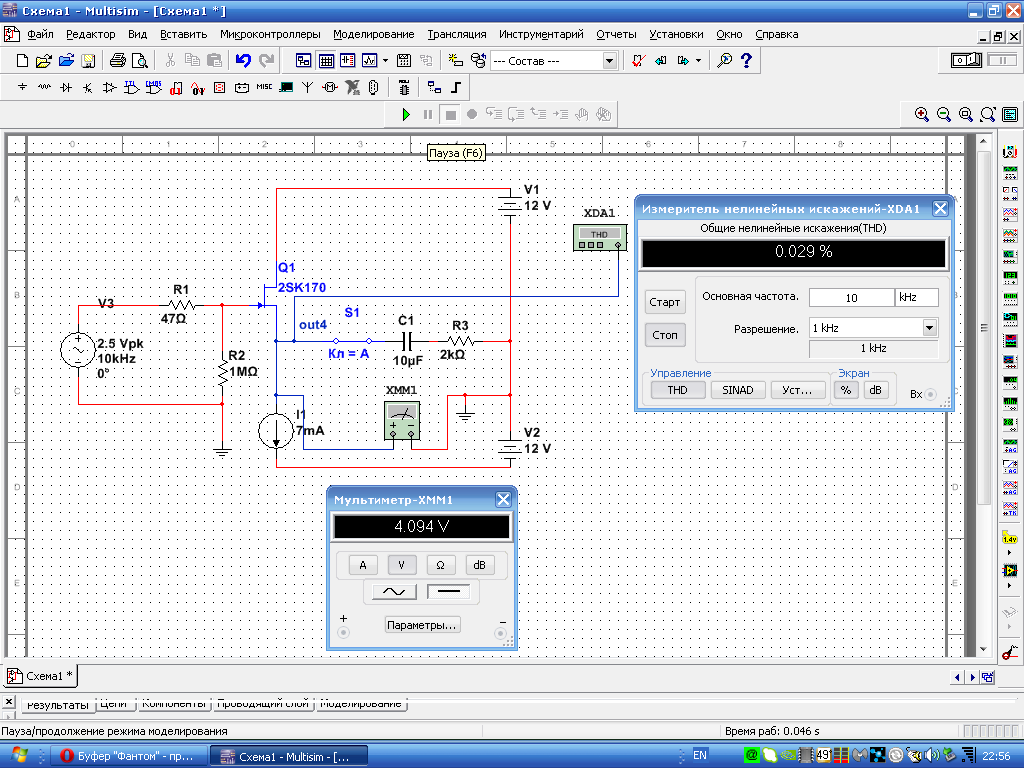Open the Состав in-use list dropdown
This screenshot has width=1024, height=768.
(x=609, y=61)
